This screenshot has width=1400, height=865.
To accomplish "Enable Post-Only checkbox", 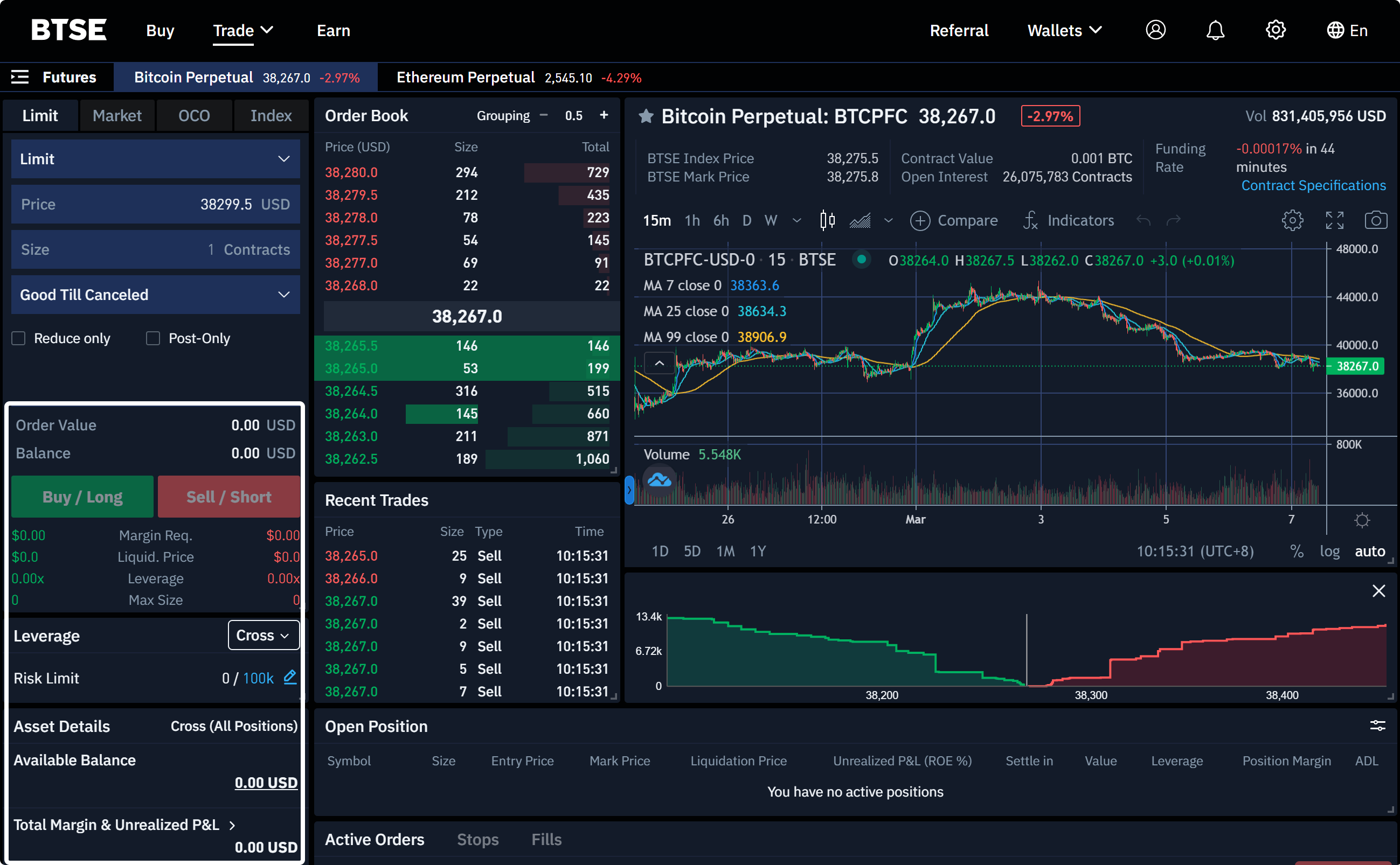I will click(153, 338).
